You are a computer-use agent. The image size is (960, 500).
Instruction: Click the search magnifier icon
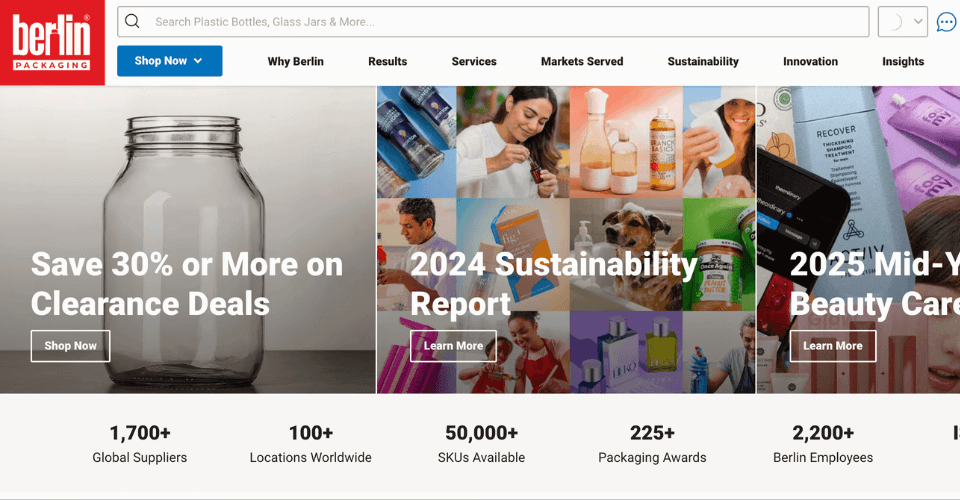point(133,22)
